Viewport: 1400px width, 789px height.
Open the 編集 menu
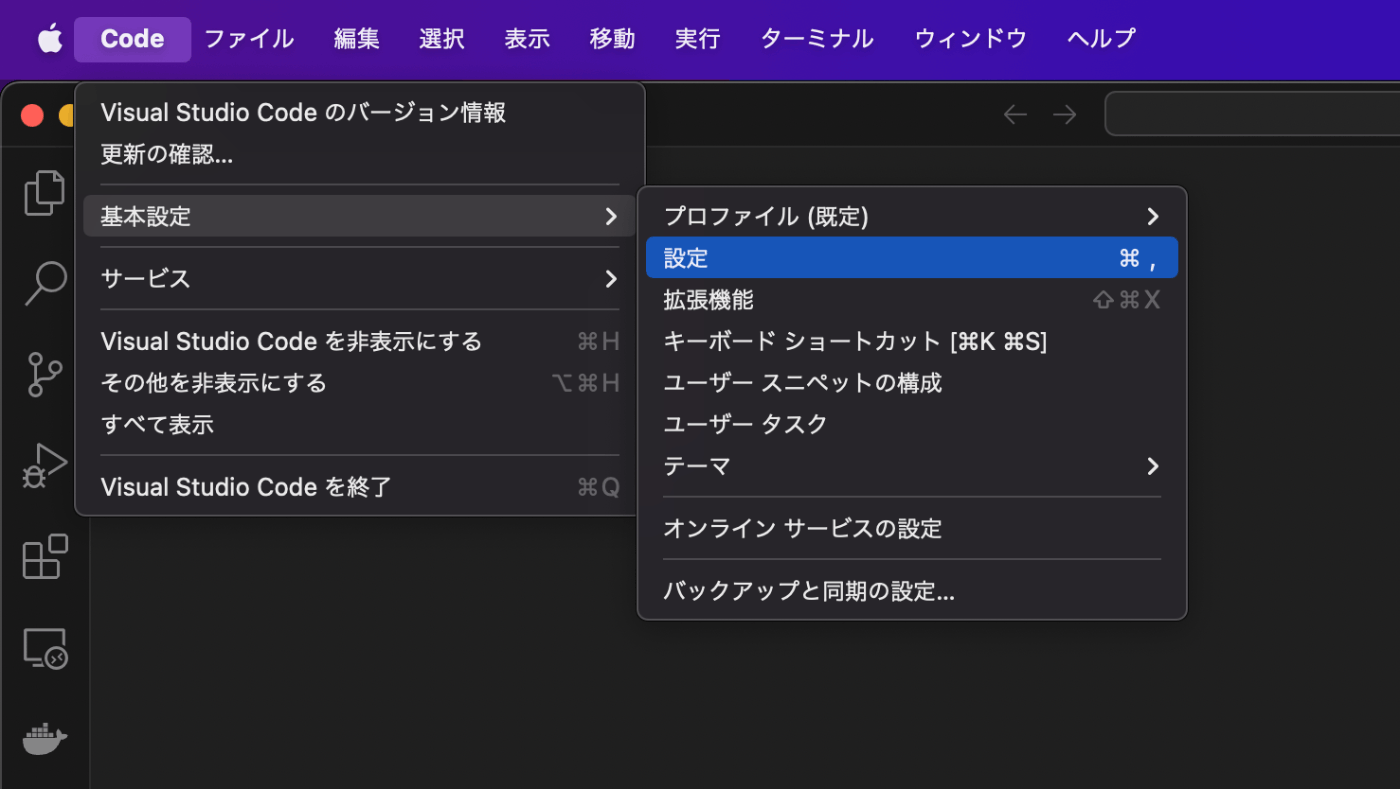coord(357,39)
